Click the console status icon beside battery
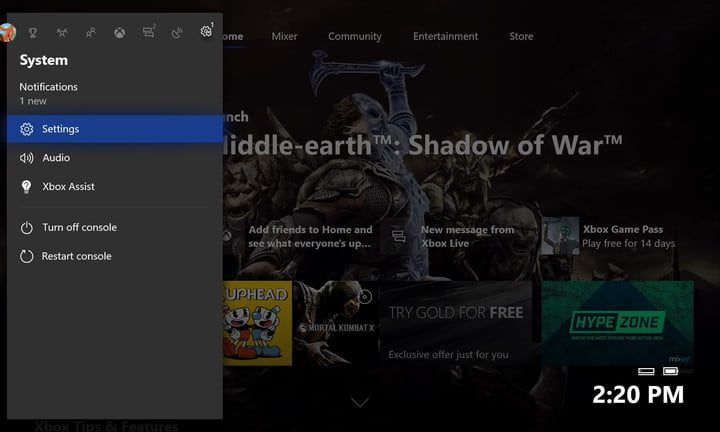720x432 pixels. point(646,371)
